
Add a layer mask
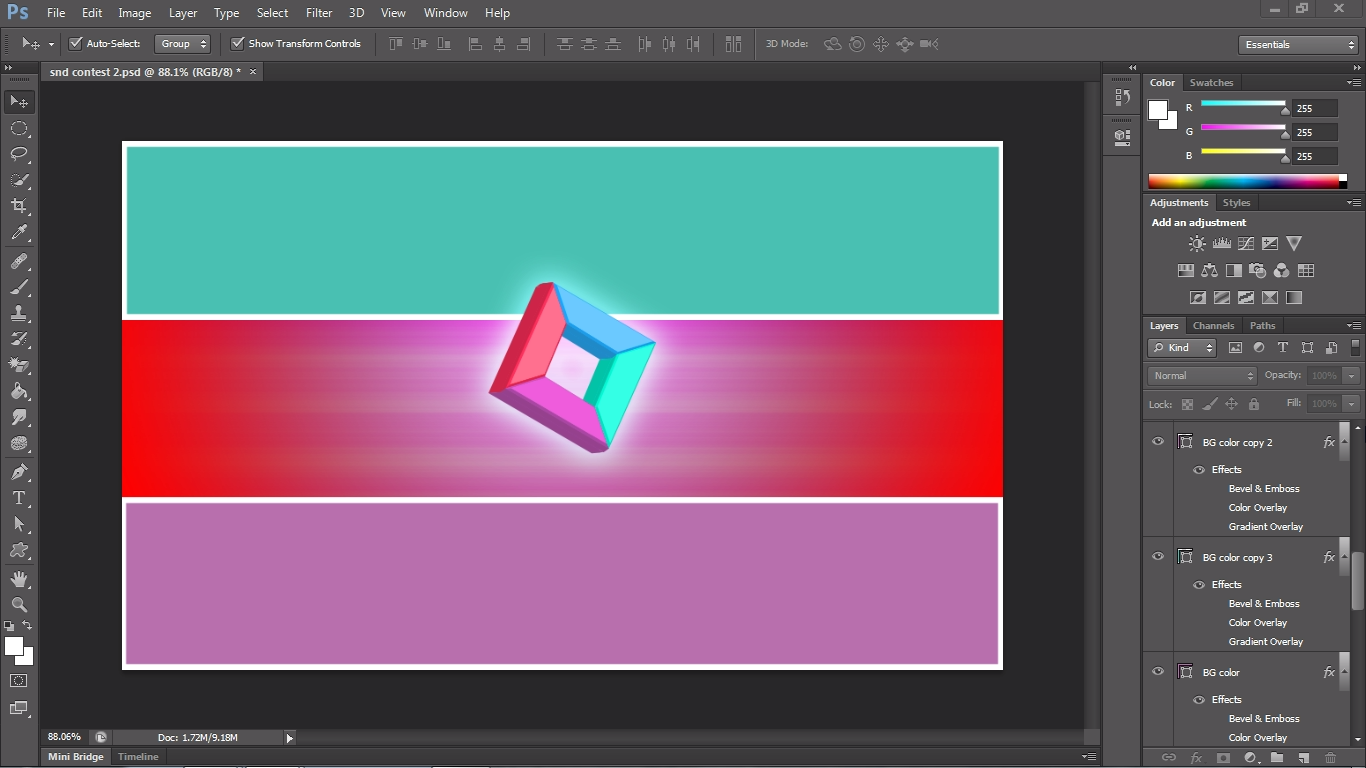click(1223, 758)
